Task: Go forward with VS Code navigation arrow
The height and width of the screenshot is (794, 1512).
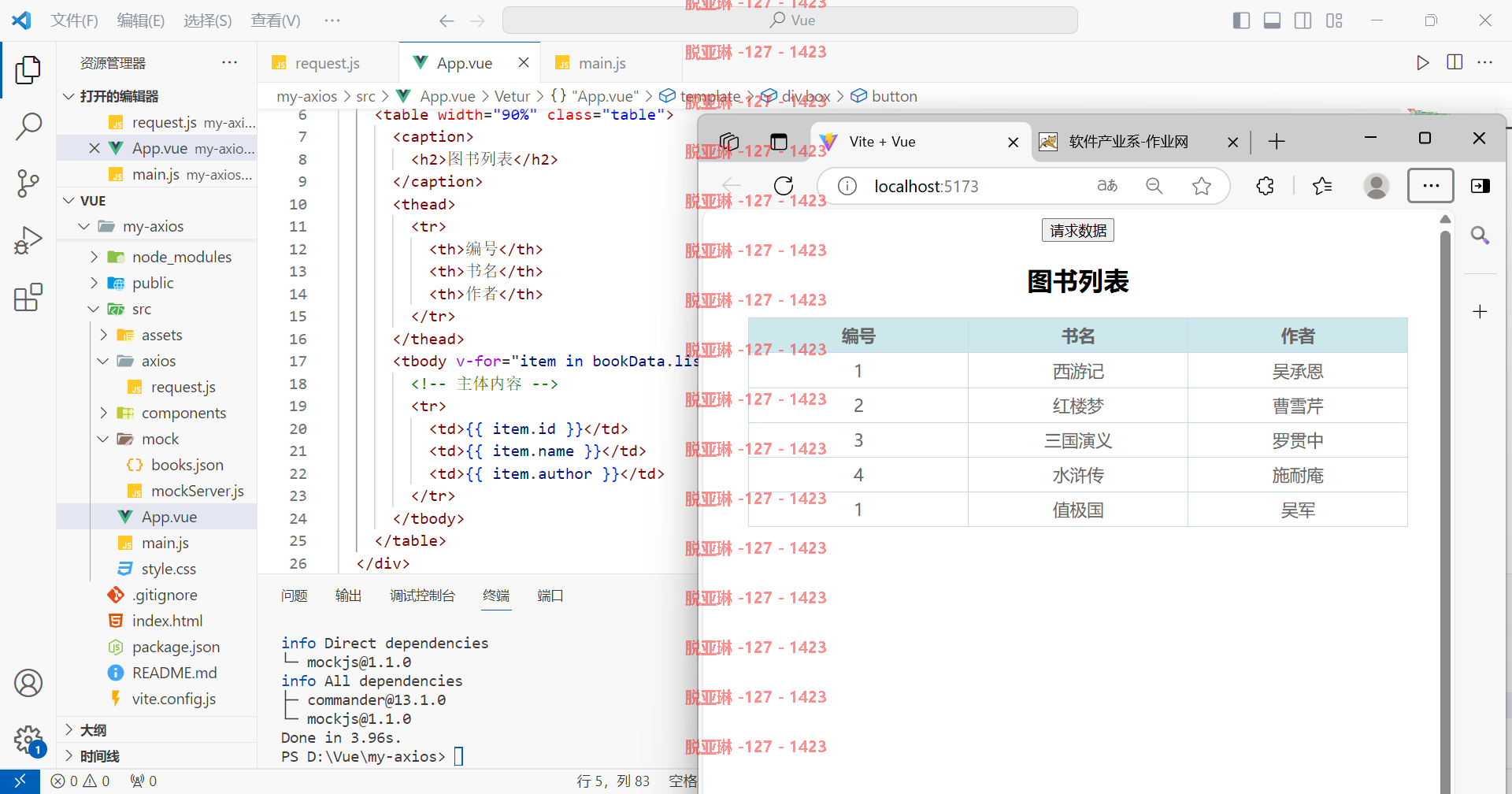Action: (x=477, y=21)
